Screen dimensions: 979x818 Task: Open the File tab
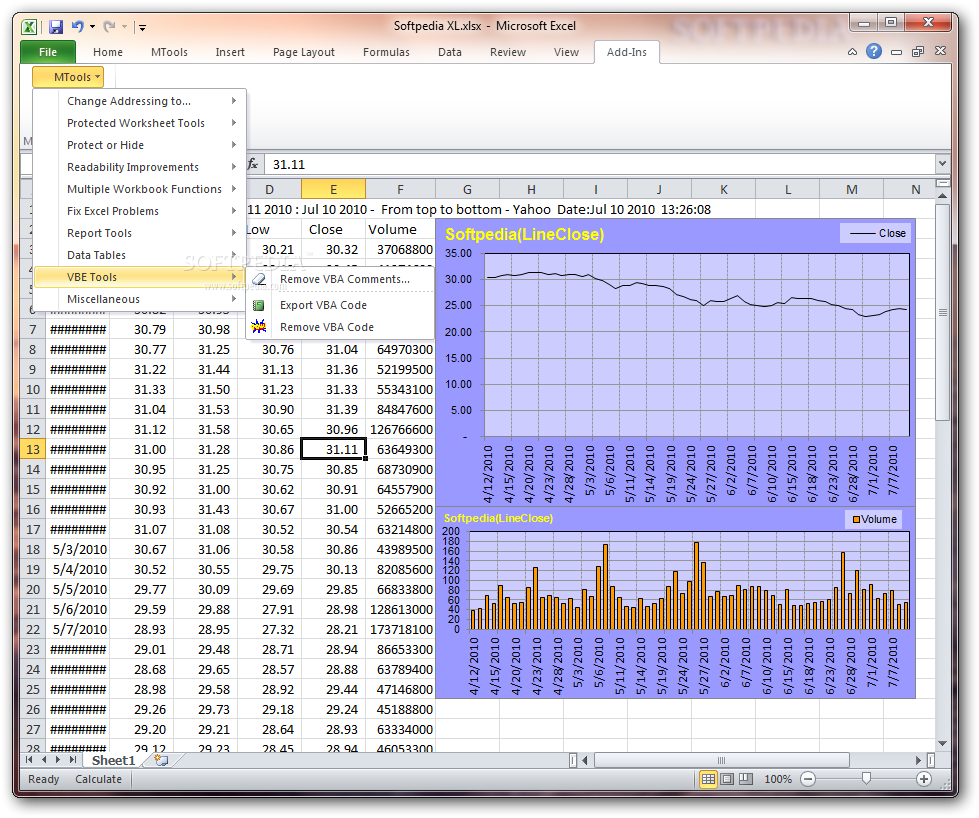48,52
